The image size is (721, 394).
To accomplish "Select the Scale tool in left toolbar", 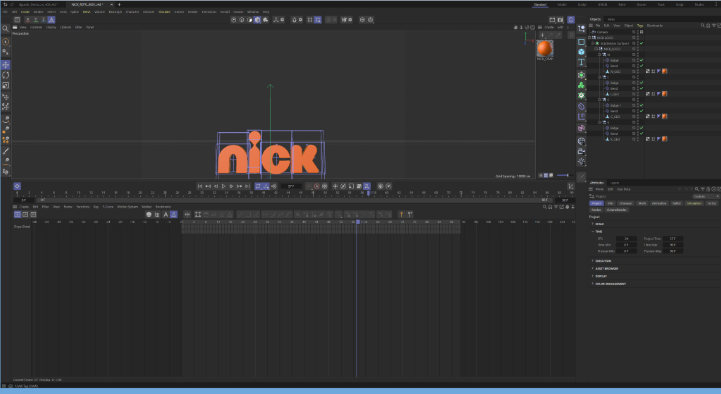I will click(6, 86).
